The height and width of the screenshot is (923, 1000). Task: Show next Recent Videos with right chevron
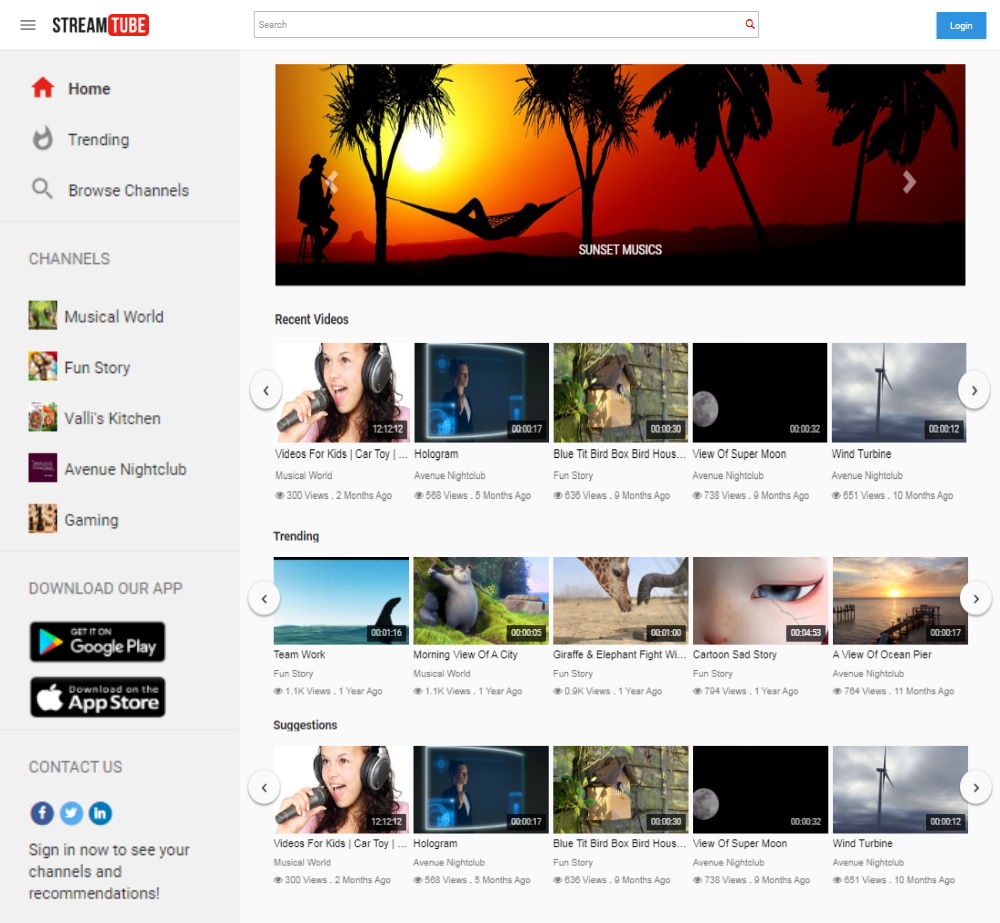974,390
